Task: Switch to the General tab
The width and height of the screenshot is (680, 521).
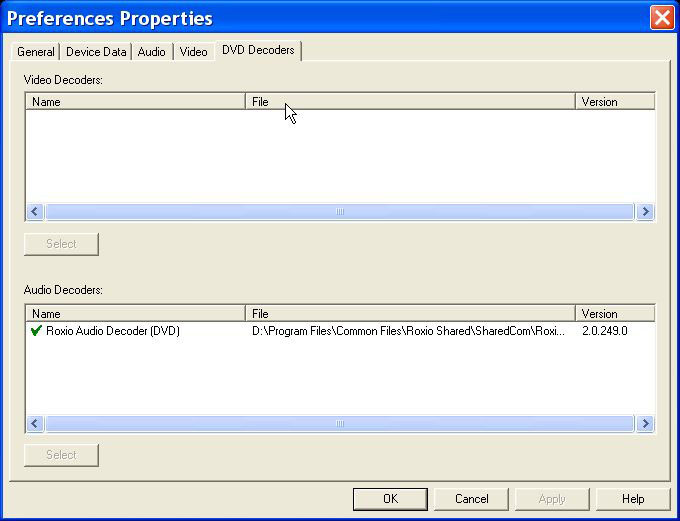Action: [36, 52]
